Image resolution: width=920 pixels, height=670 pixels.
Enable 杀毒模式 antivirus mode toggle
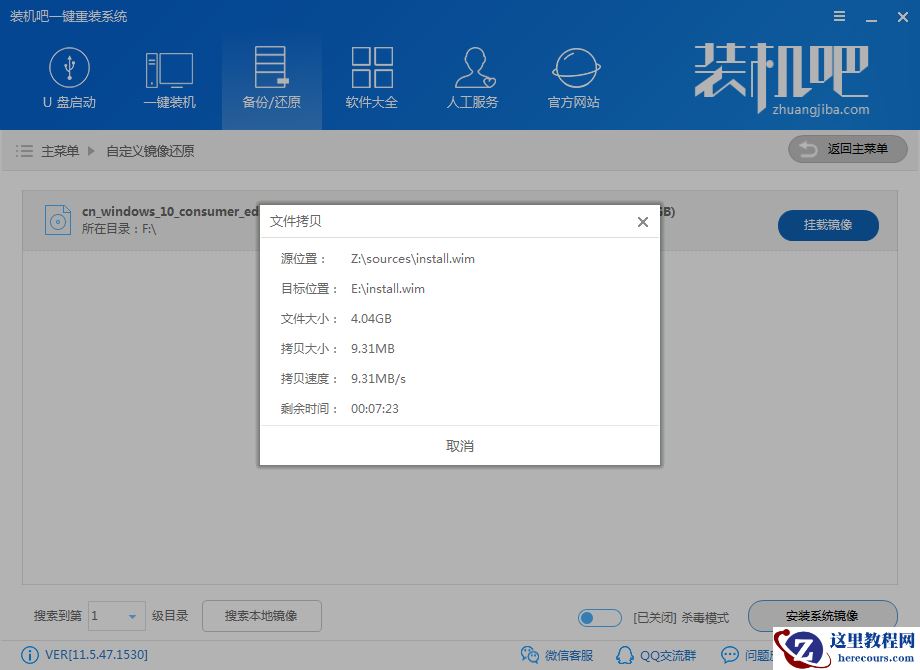point(599,617)
